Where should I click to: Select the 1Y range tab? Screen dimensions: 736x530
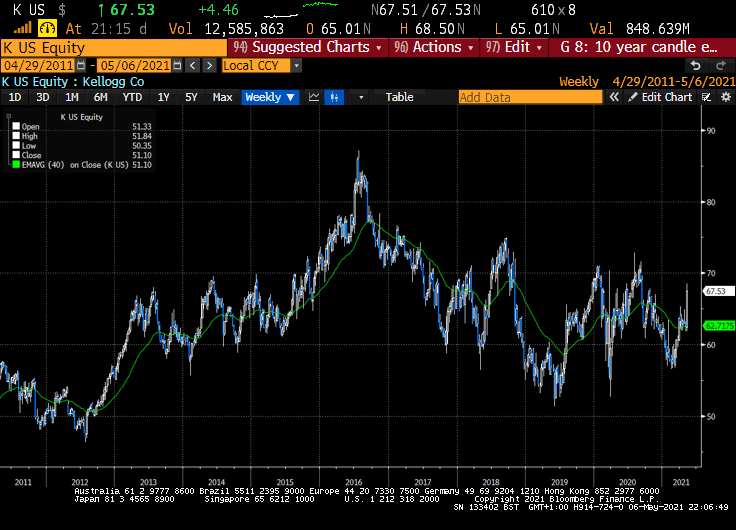(x=163, y=97)
